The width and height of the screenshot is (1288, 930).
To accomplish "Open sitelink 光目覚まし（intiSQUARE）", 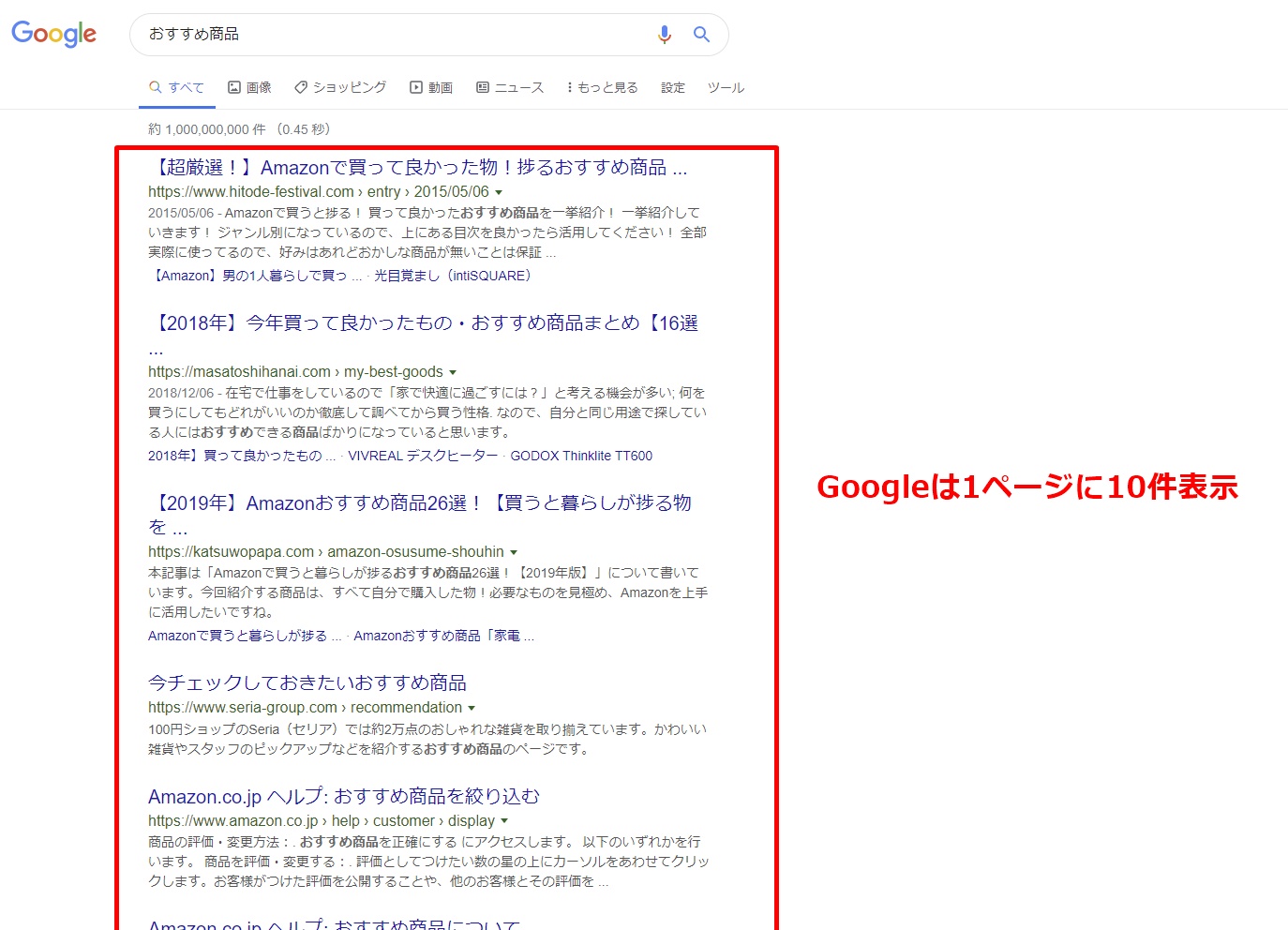I will tap(453, 276).
